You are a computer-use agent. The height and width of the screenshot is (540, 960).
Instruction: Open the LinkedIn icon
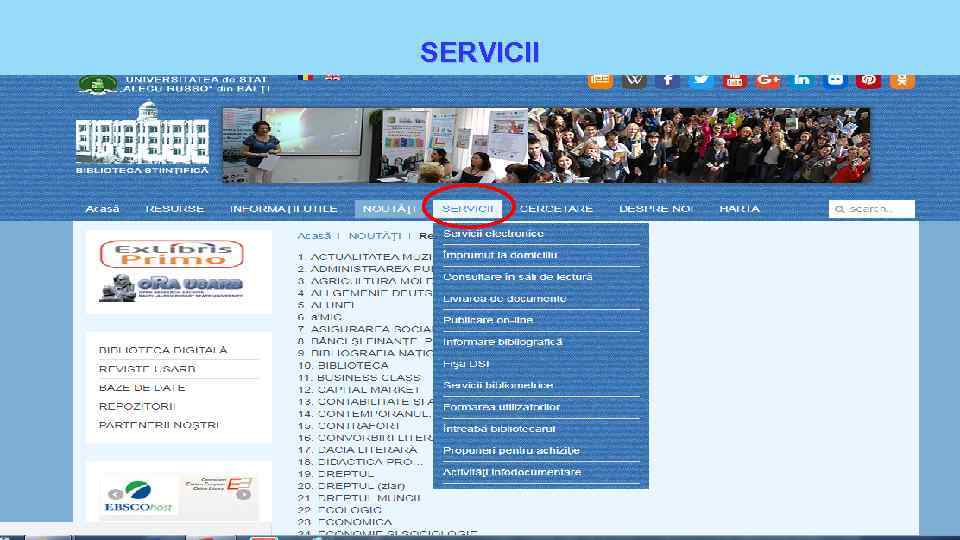801,81
